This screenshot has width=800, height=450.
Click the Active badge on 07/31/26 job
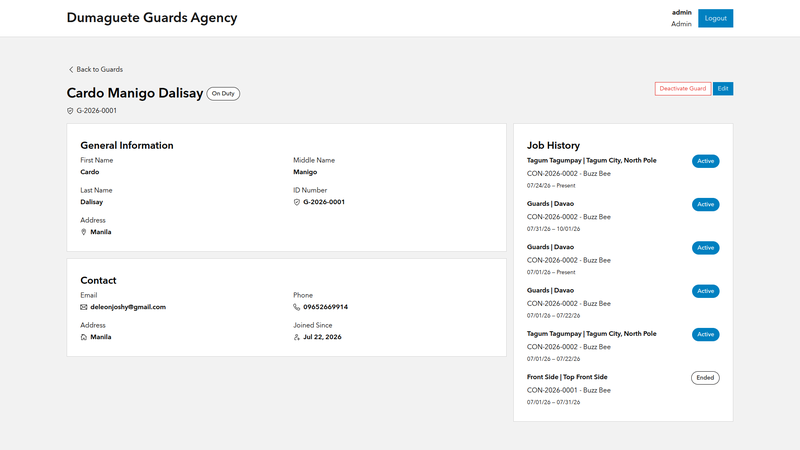click(x=706, y=205)
